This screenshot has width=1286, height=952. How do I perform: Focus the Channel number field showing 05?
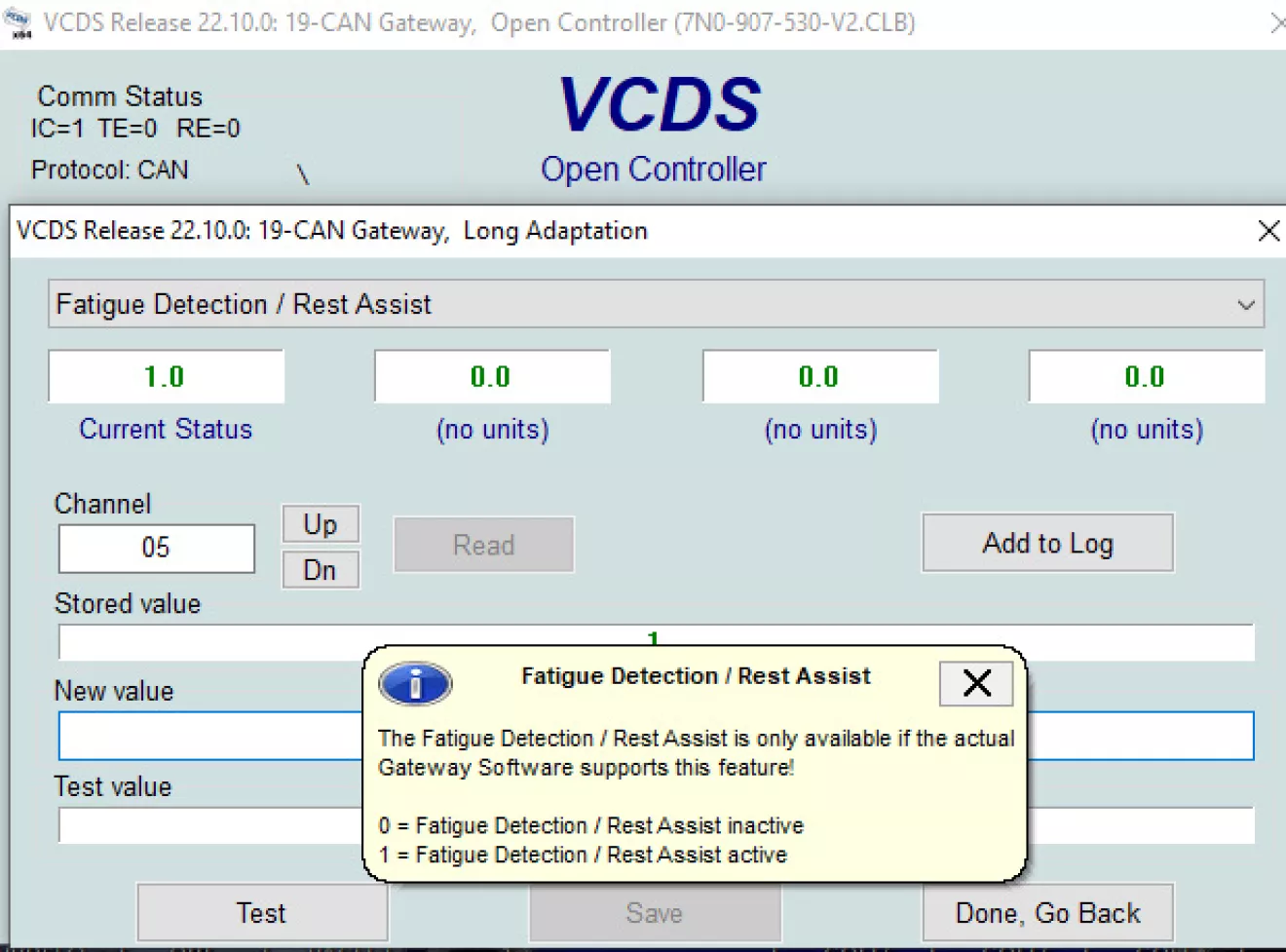[156, 549]
